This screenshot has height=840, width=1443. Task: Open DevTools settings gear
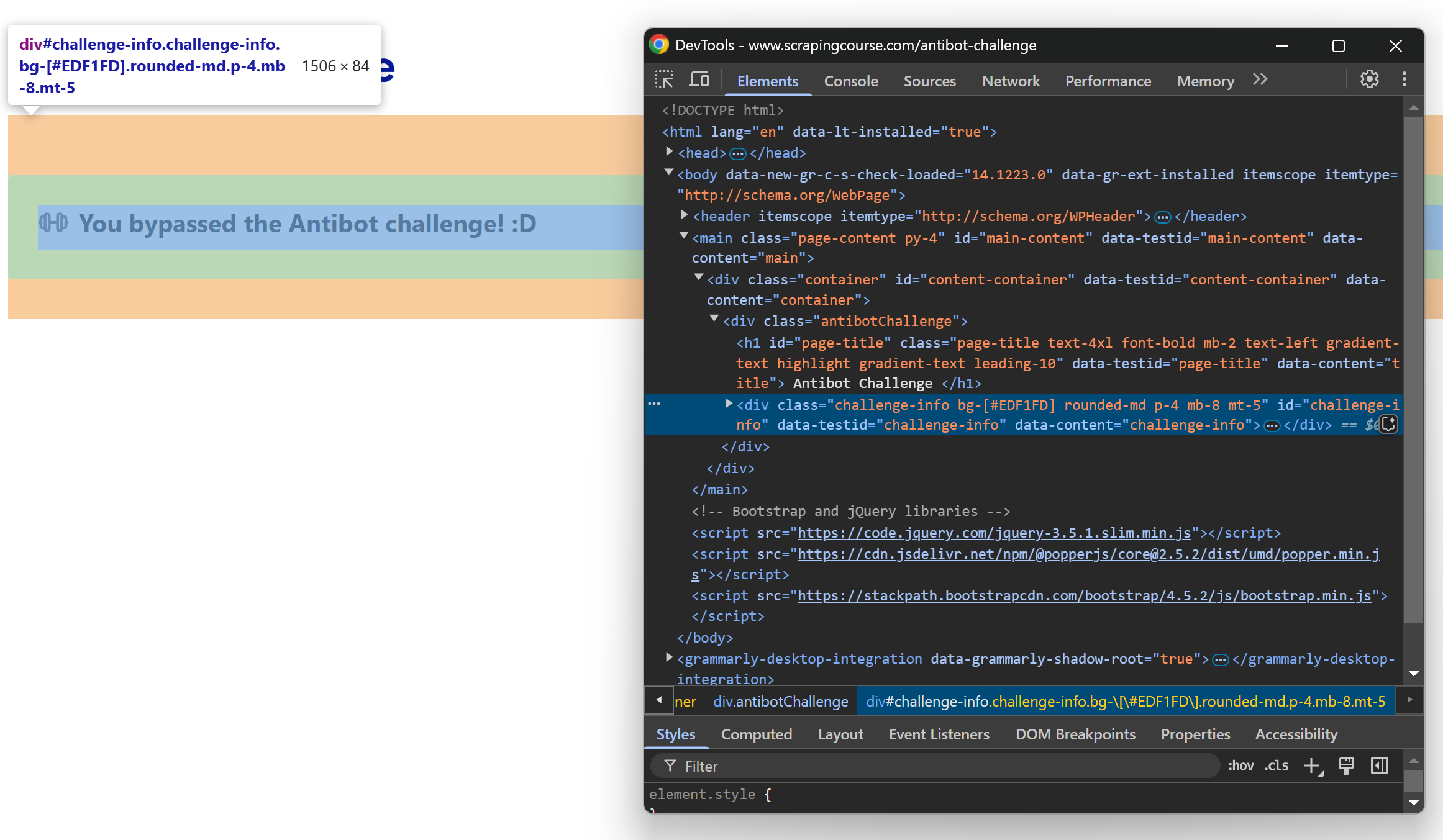point(1370,79)
